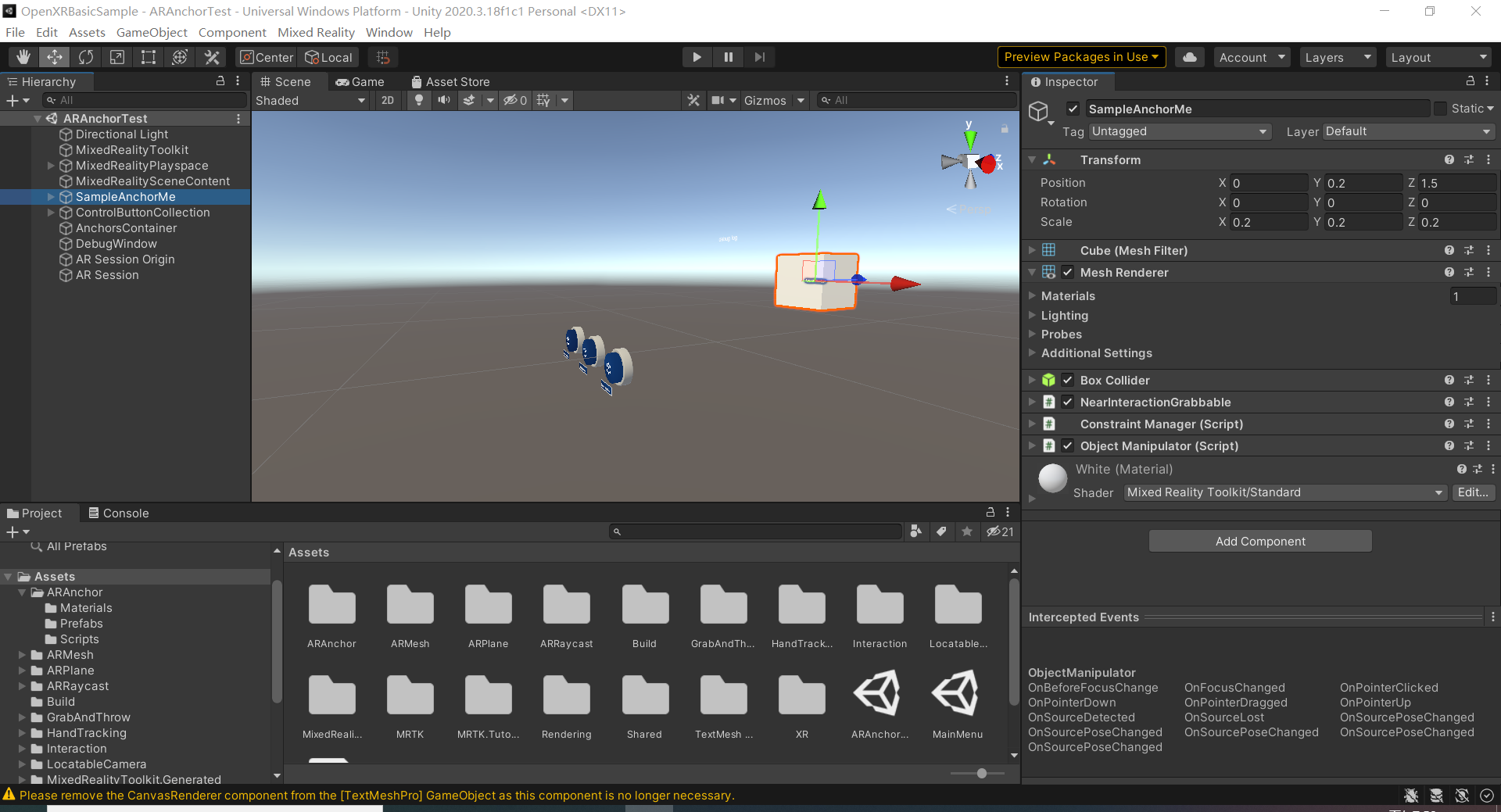This screenshot has height=812, width=1501.
Task: Open Preview Packages in Use dropdown
Action: (x=1081, y=57)
